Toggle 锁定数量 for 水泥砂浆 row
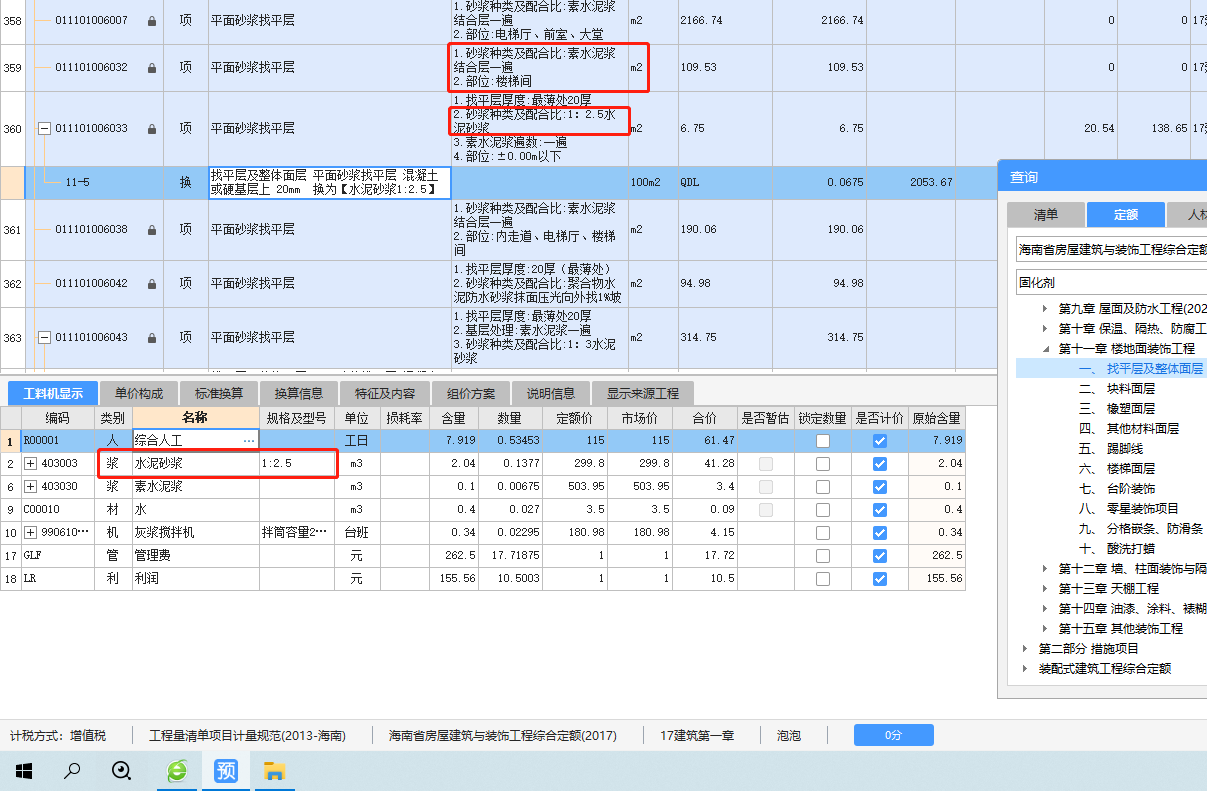1207x791 pixels. [822, 464]
